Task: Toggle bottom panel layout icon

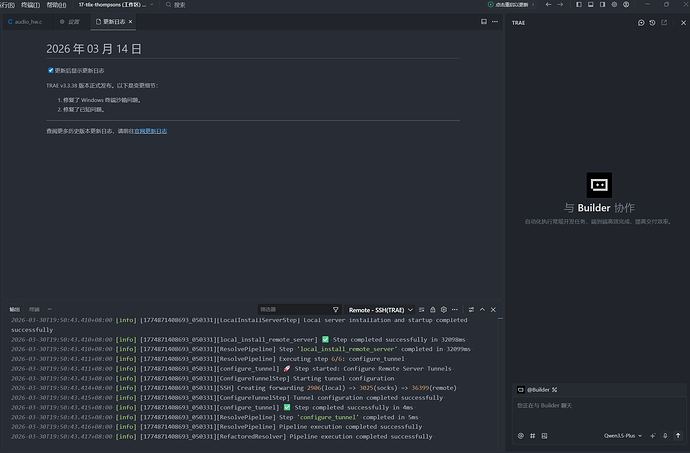Action: click(591, 4)
